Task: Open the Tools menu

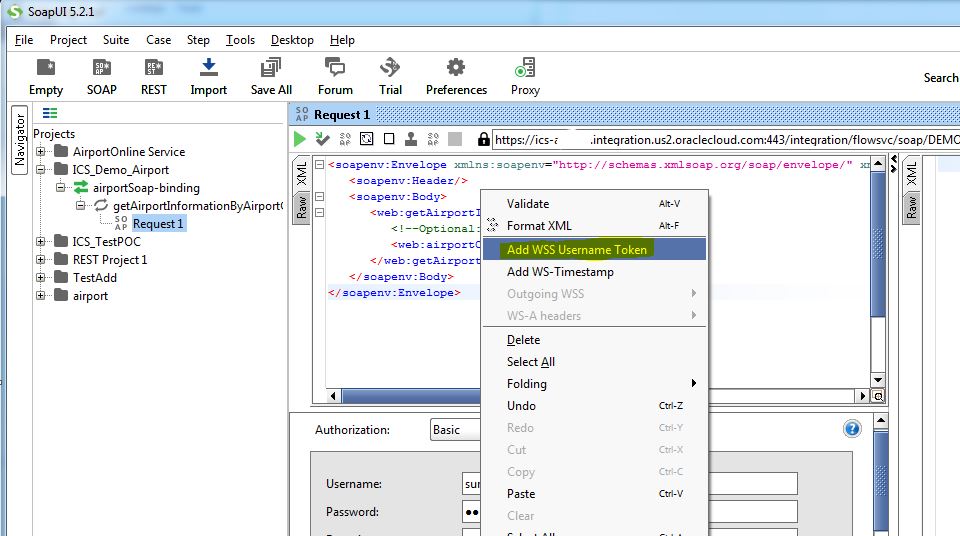Action: (240, 40)
